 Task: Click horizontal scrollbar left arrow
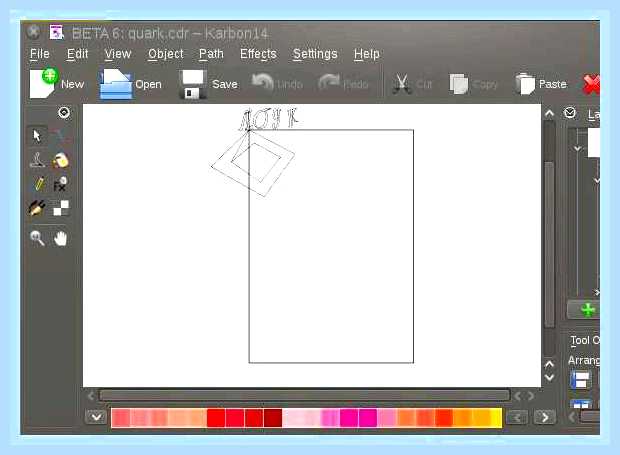point(91,395)
